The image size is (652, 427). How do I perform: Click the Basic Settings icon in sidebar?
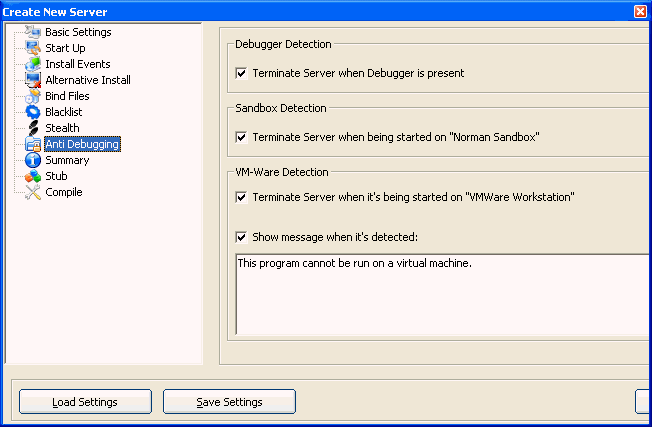click(x=33, y=32)
